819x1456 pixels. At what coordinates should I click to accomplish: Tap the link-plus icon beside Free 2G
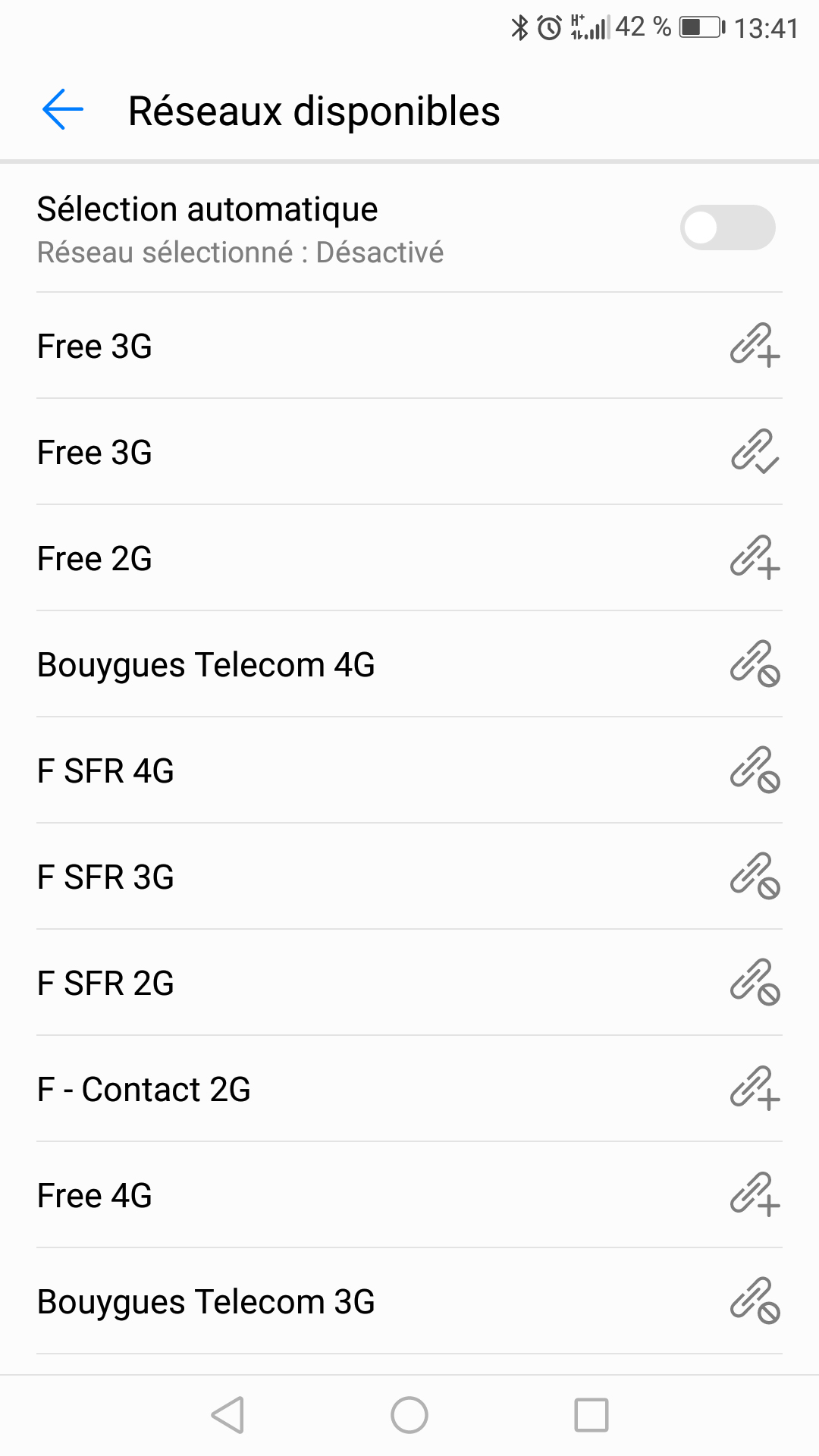pyautogui.click(x=755, y=557)
